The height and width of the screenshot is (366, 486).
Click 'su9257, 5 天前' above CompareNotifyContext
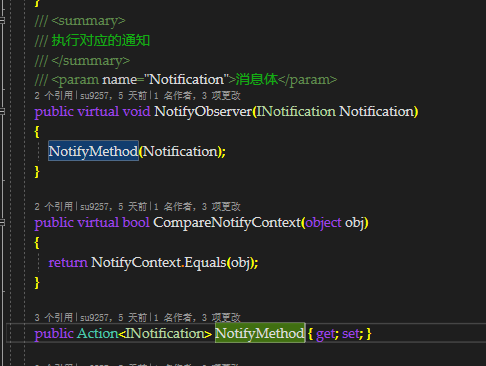point(113,207)
